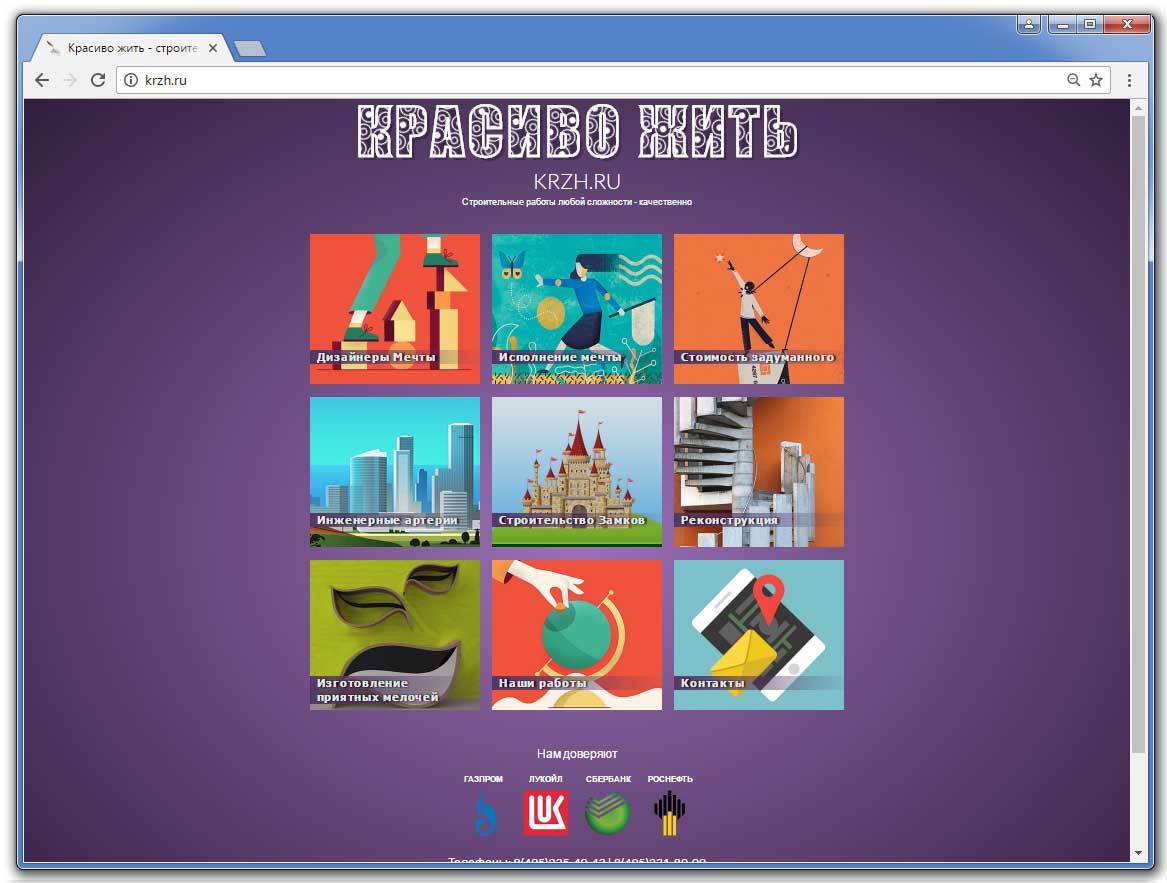1167x883 pixels.
Task: Minimize the browser window
Action: click(1063, 25)
